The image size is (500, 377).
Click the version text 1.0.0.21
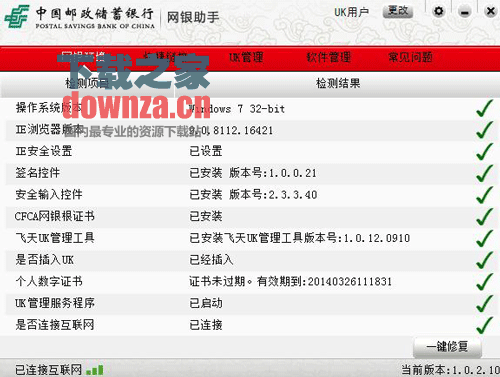pos(292,173)
